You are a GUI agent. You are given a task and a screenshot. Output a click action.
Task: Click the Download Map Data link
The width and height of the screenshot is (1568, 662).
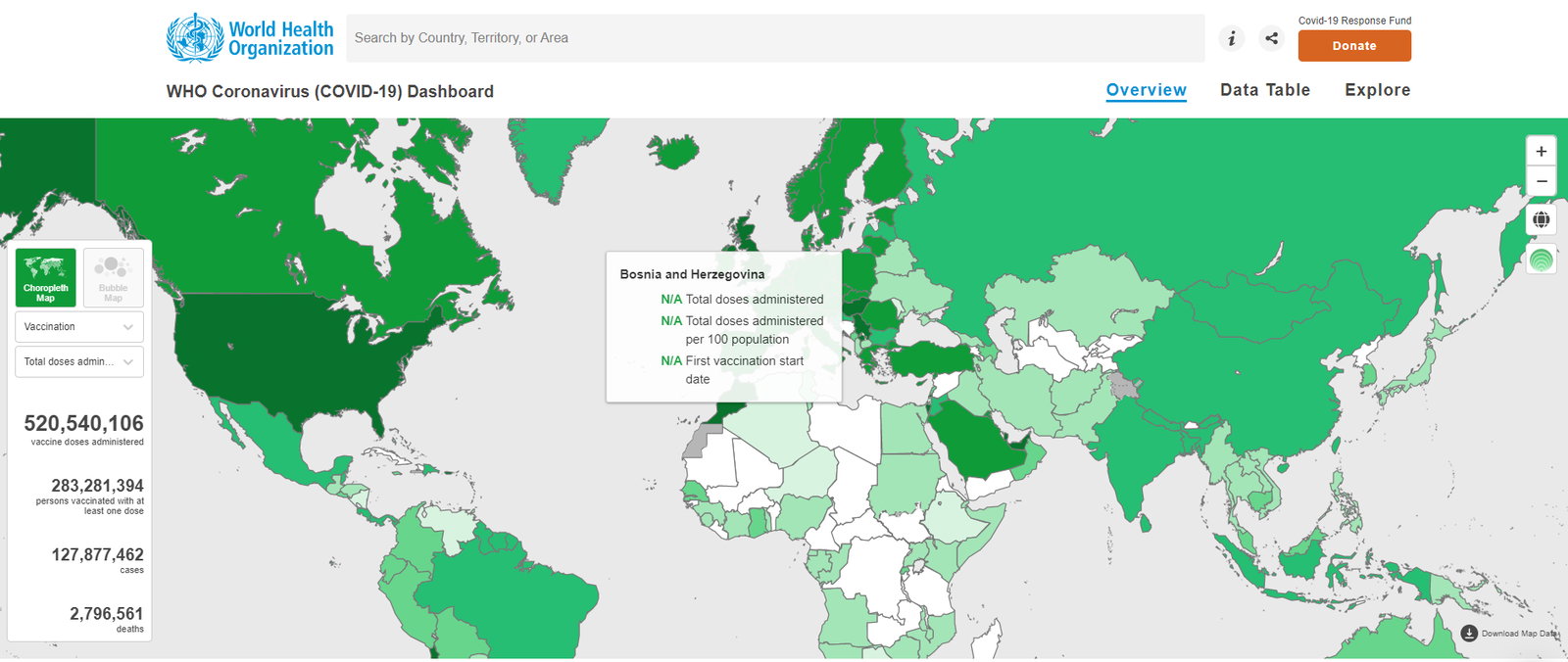pyautogui.click(x=1518, y=634)
